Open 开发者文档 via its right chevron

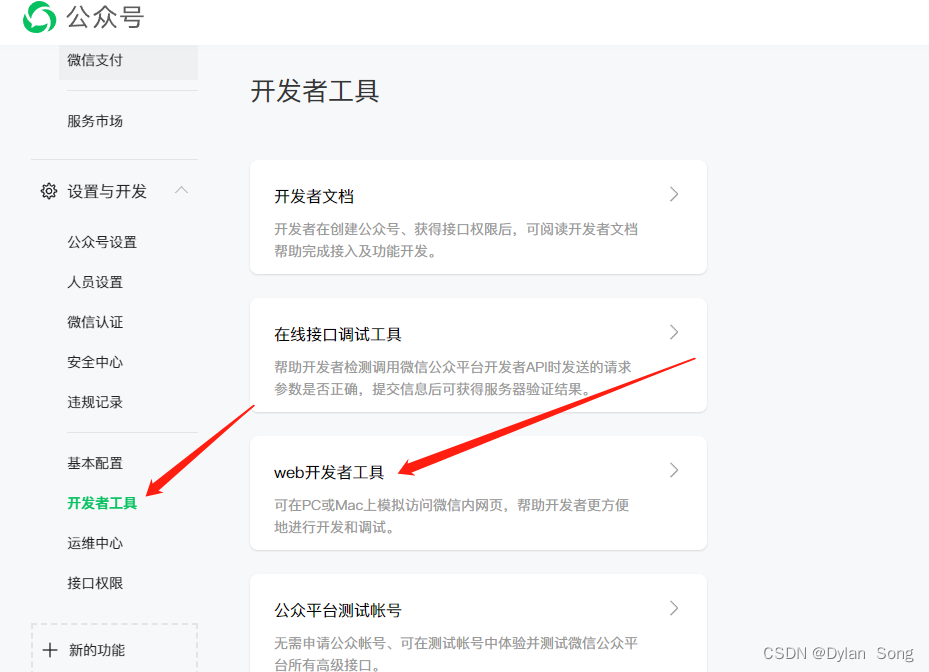[x=674, y=194]
